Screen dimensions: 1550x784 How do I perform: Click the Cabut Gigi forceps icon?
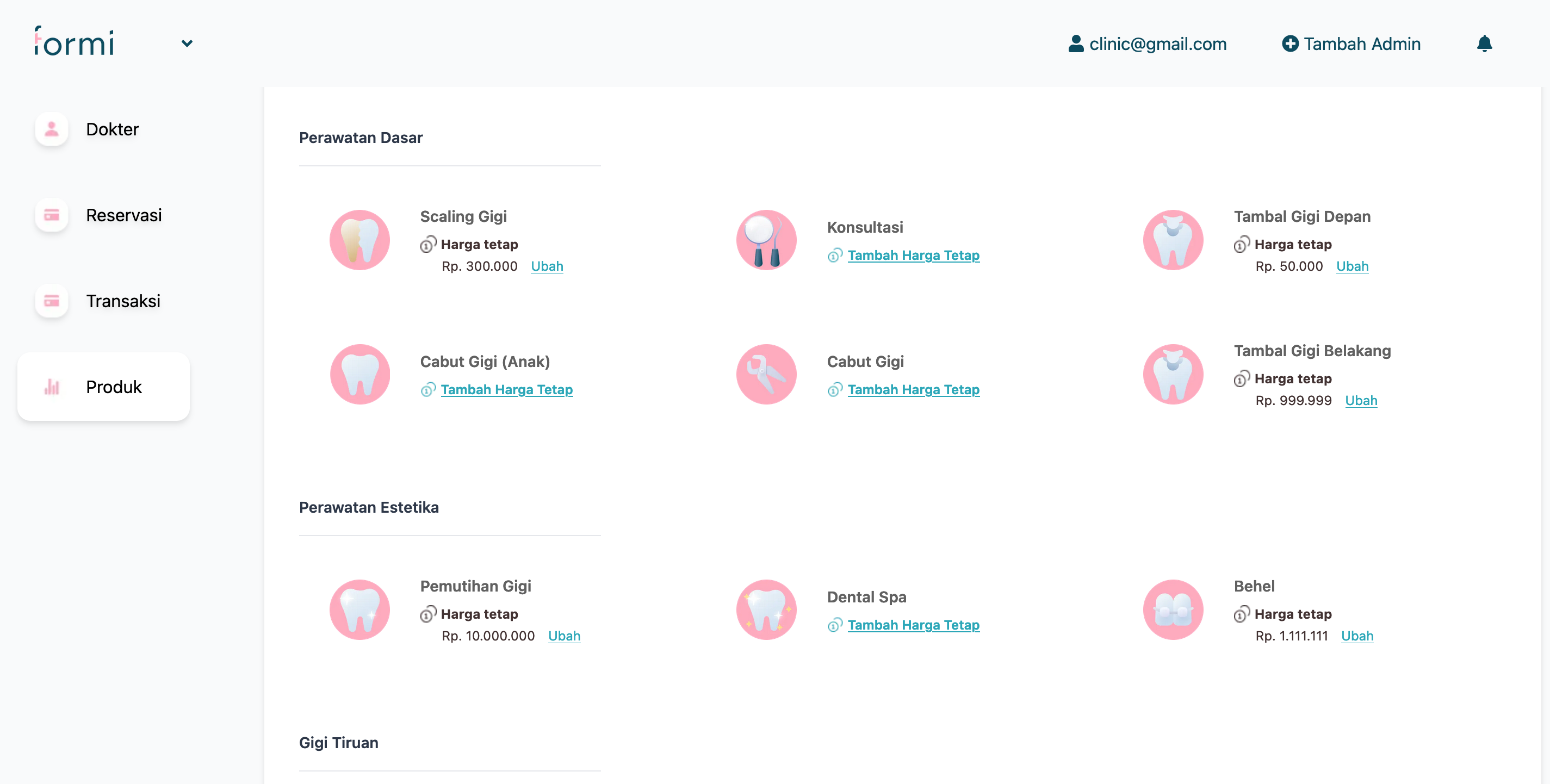tap(766, 374)
